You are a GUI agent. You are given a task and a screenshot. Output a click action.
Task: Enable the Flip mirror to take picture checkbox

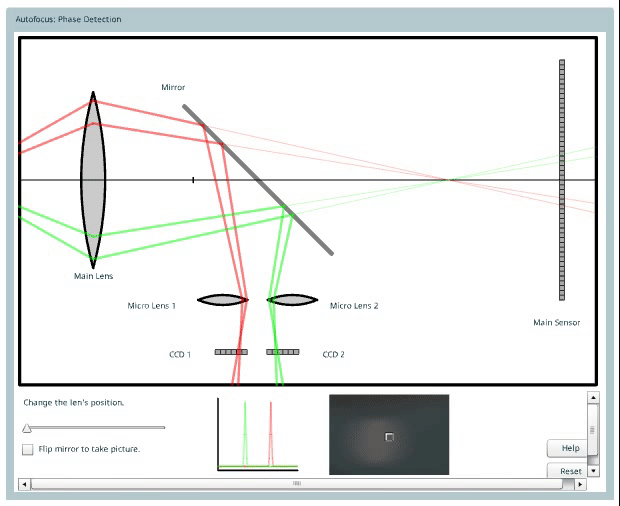pyautogui.click(x=28, y=449)
